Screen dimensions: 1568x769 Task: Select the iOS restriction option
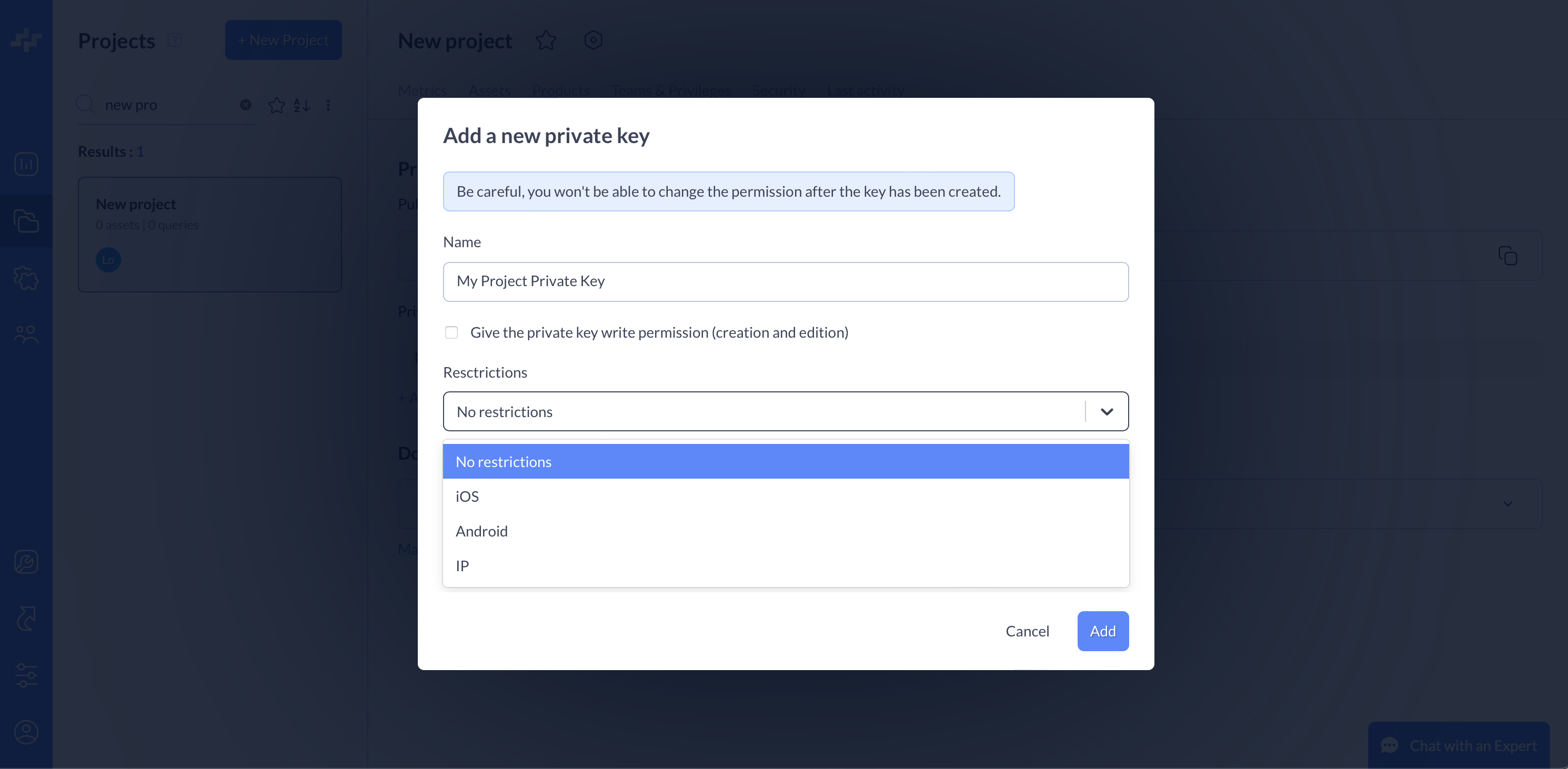pyautogui.click(x=467, y=496)
